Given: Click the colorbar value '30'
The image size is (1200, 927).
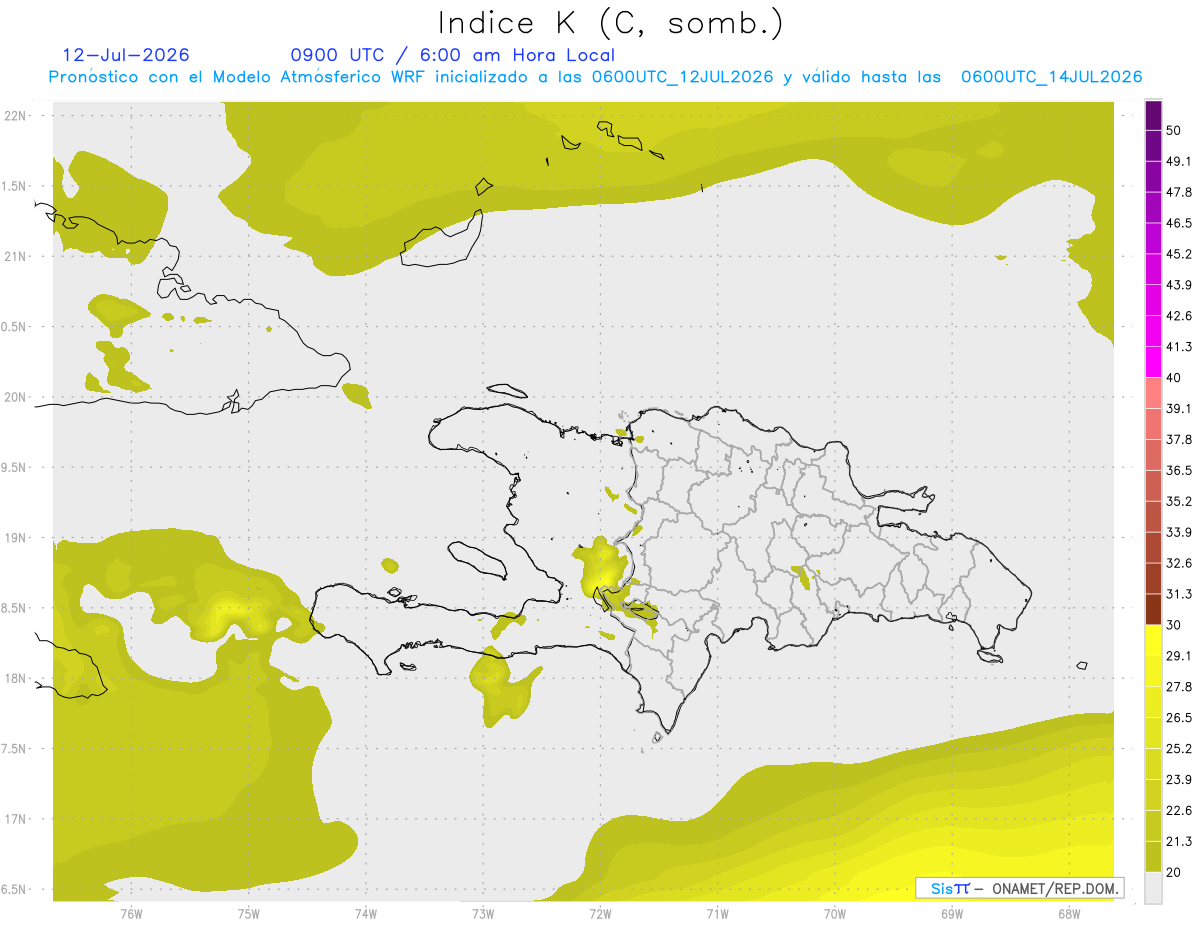Looking at the screenshot, I should (x=1175, y=625).
